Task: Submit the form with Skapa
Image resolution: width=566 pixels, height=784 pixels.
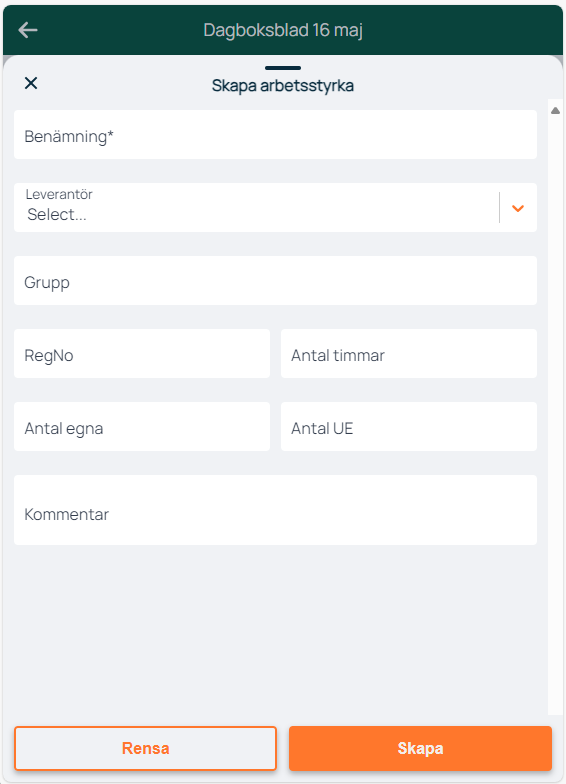Action: coord(420,748)
